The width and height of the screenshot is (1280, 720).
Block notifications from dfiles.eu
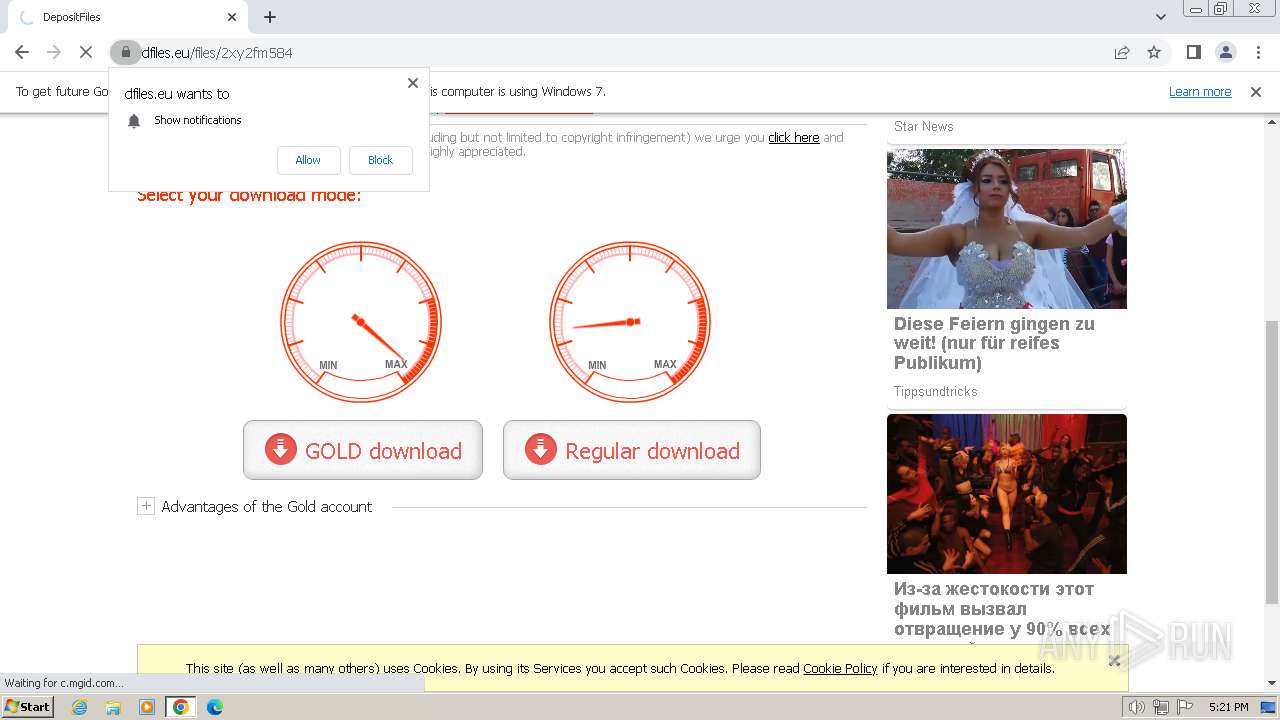point(380,160)
